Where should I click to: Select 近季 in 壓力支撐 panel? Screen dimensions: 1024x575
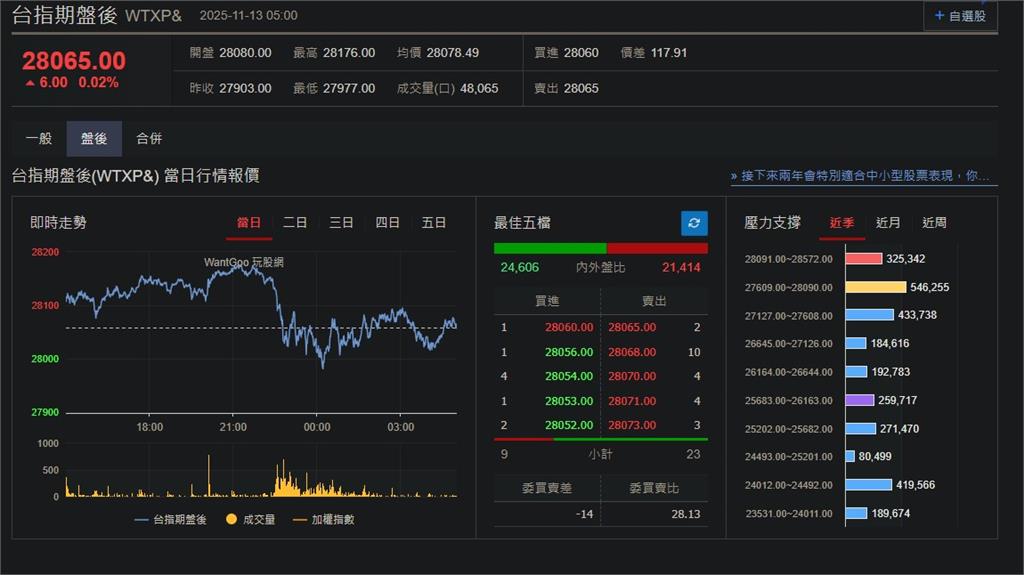[842, 223]
